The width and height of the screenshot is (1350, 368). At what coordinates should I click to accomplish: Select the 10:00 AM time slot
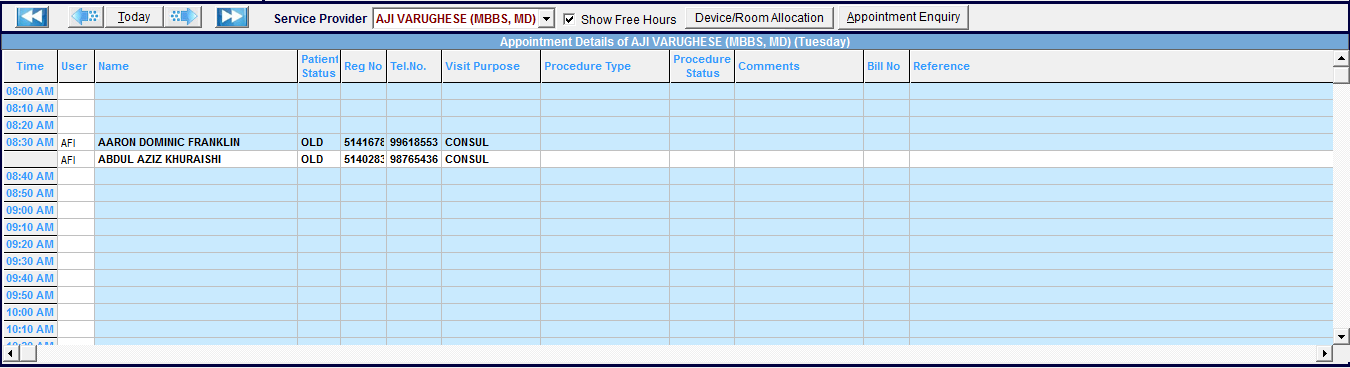tap(30, 312)
